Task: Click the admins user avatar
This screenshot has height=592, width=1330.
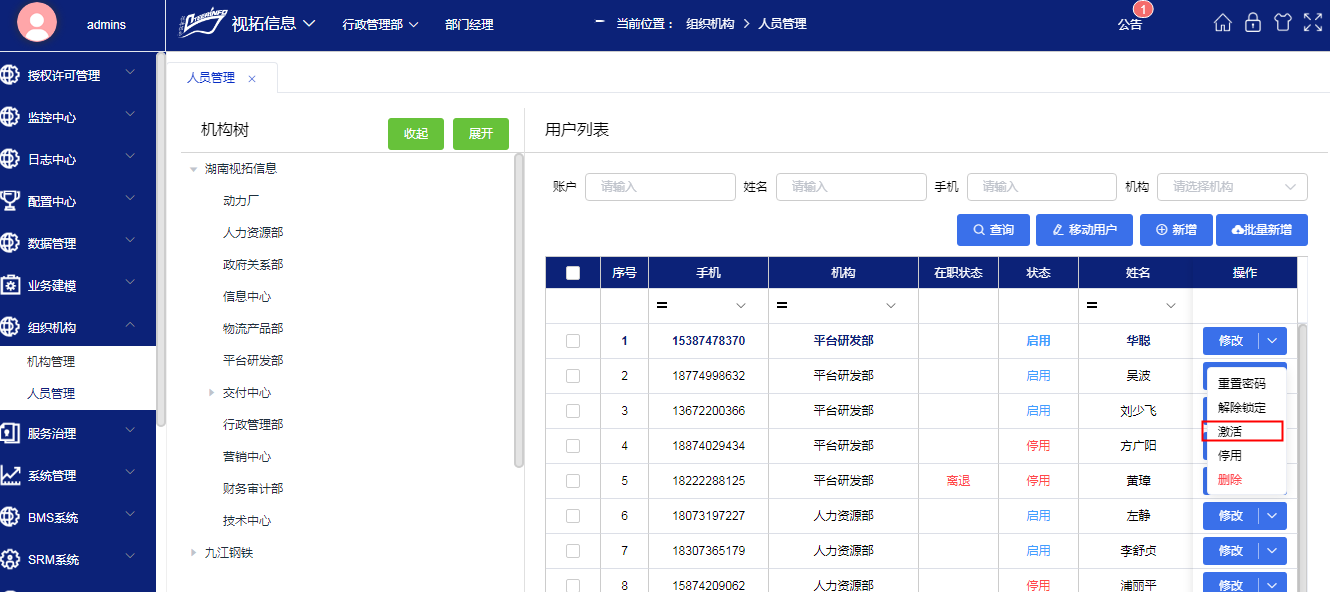Action: click(37, 24)
